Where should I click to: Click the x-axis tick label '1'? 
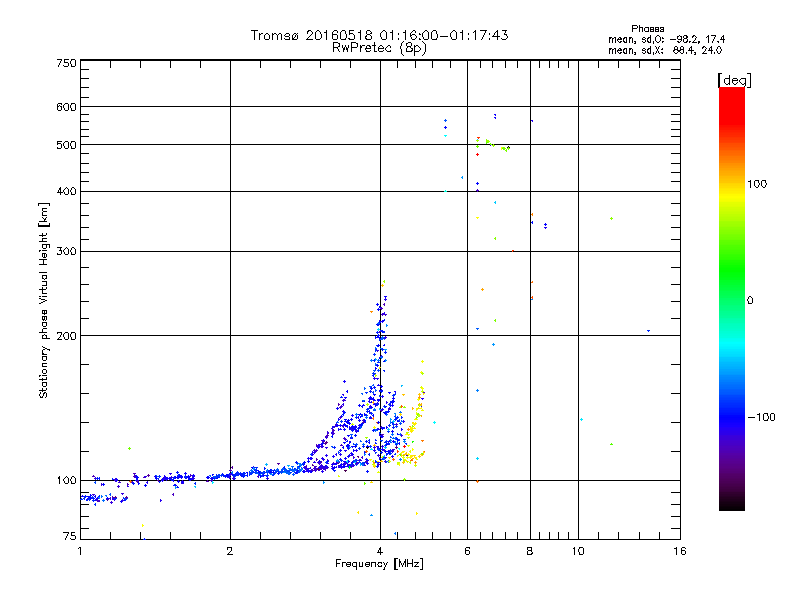coord(80,551)
